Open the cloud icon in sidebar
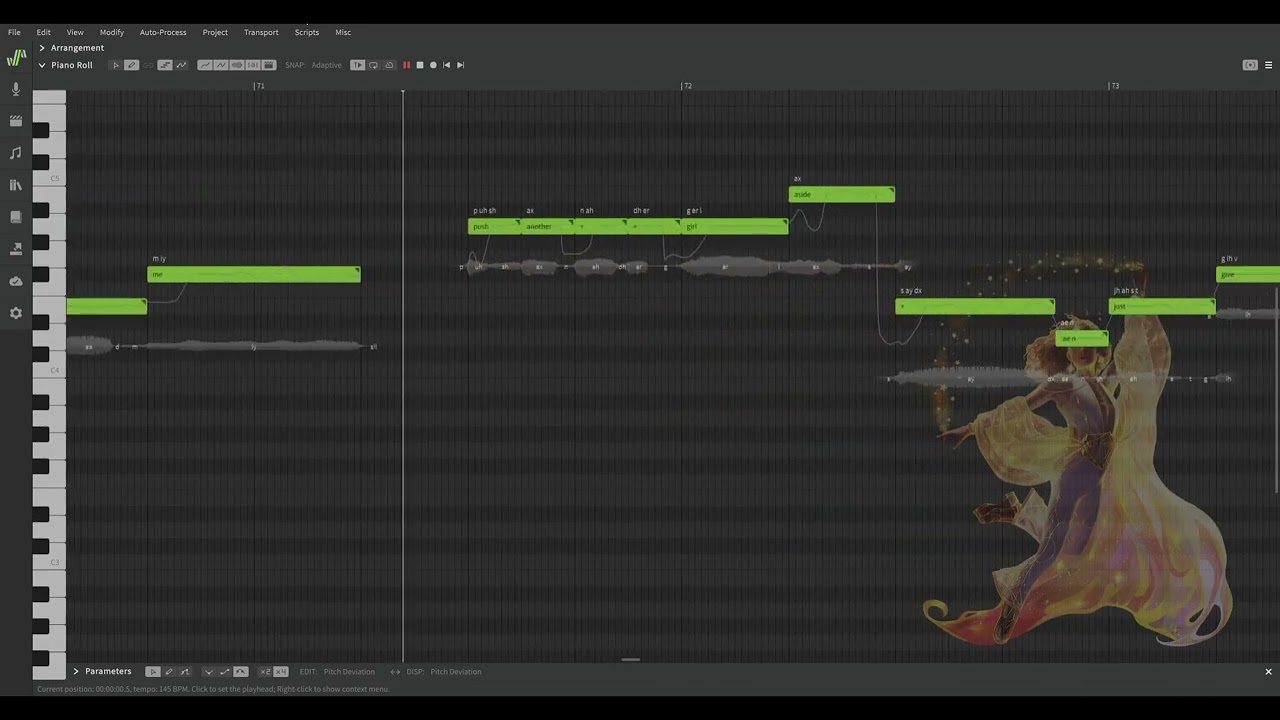The height and width of the screenshot is (720, 1280). (15, 281)
